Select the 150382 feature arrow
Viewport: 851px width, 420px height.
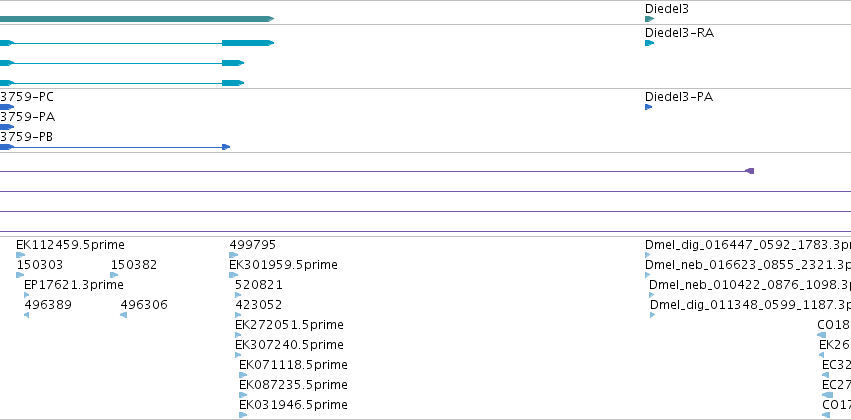pyautogui.click(x=114, y=275)
